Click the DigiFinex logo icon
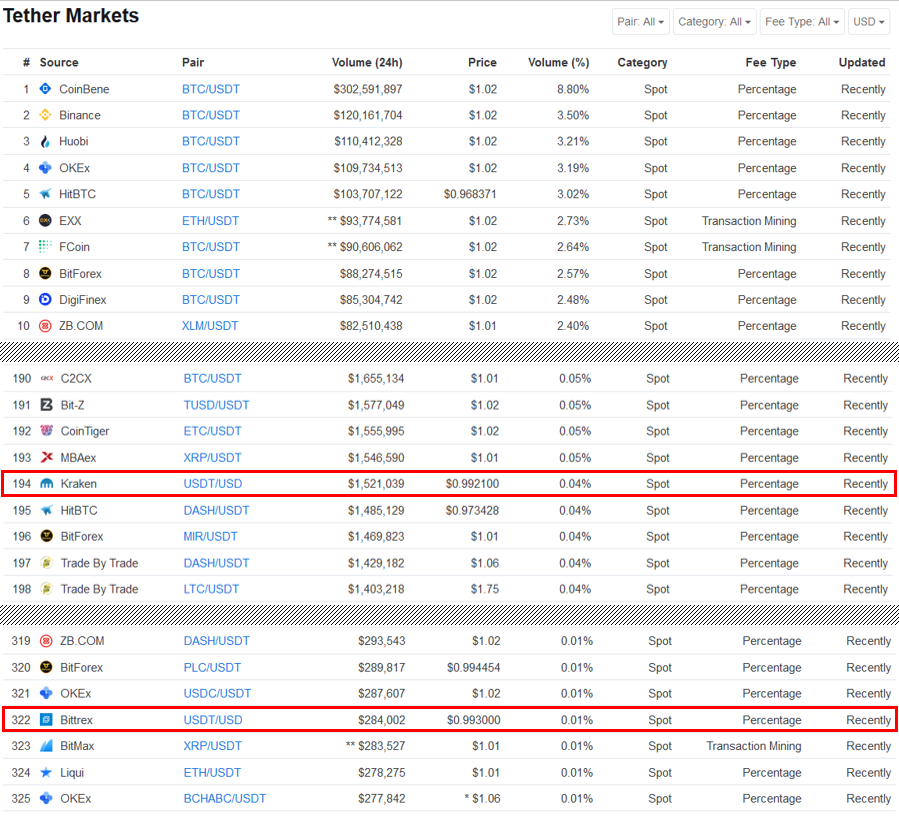This screenshot has height=816, width=899. (x=45, y=299)
